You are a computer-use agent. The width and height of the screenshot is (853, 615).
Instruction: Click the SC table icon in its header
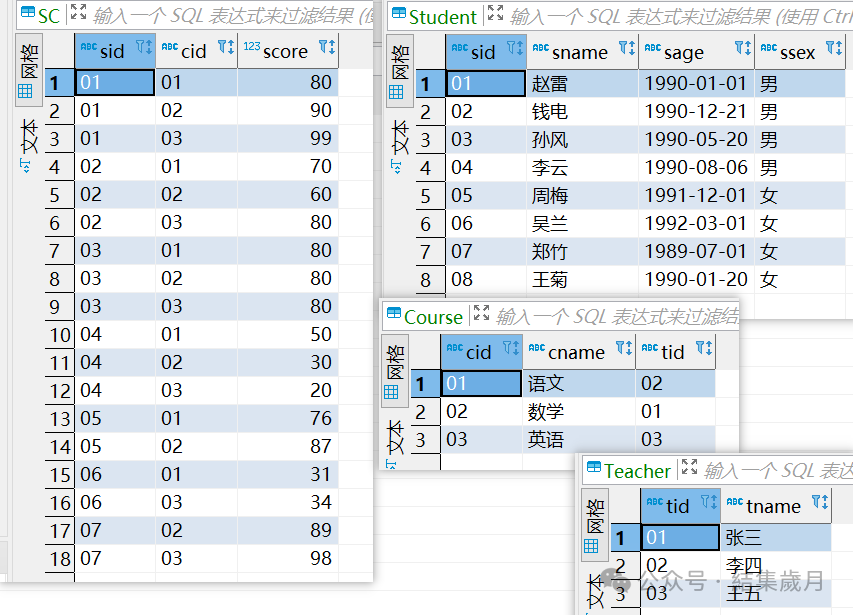[28, 13]
